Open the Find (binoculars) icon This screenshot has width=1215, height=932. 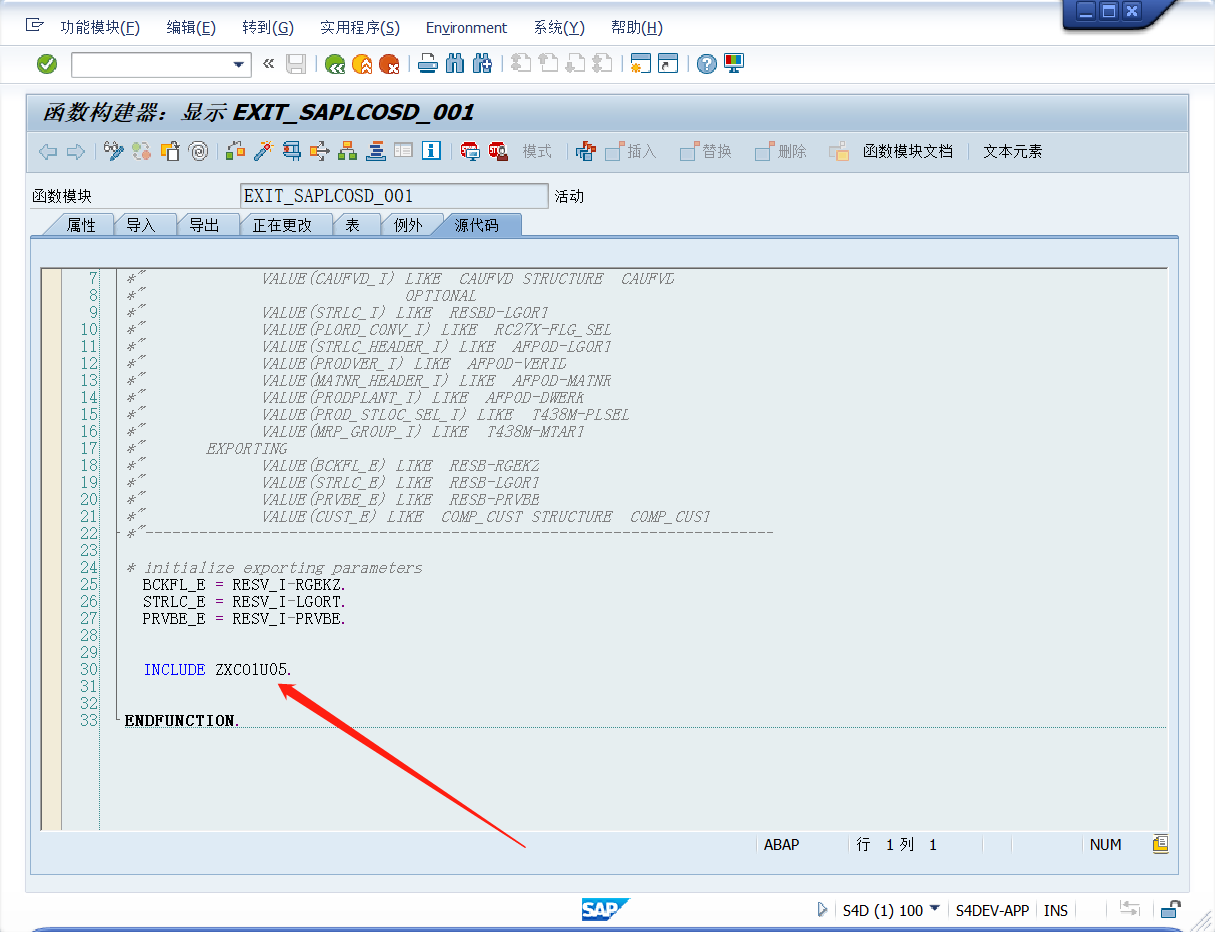[x=455, y=63]
